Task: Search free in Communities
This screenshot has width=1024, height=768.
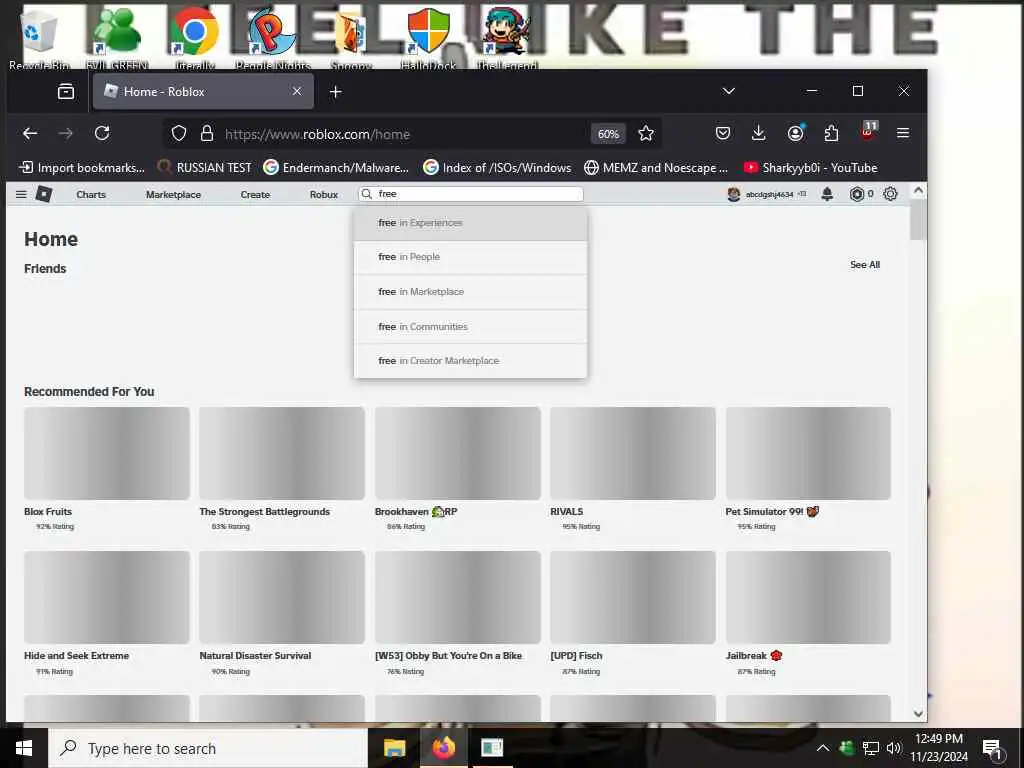Action: click(470, 327)
